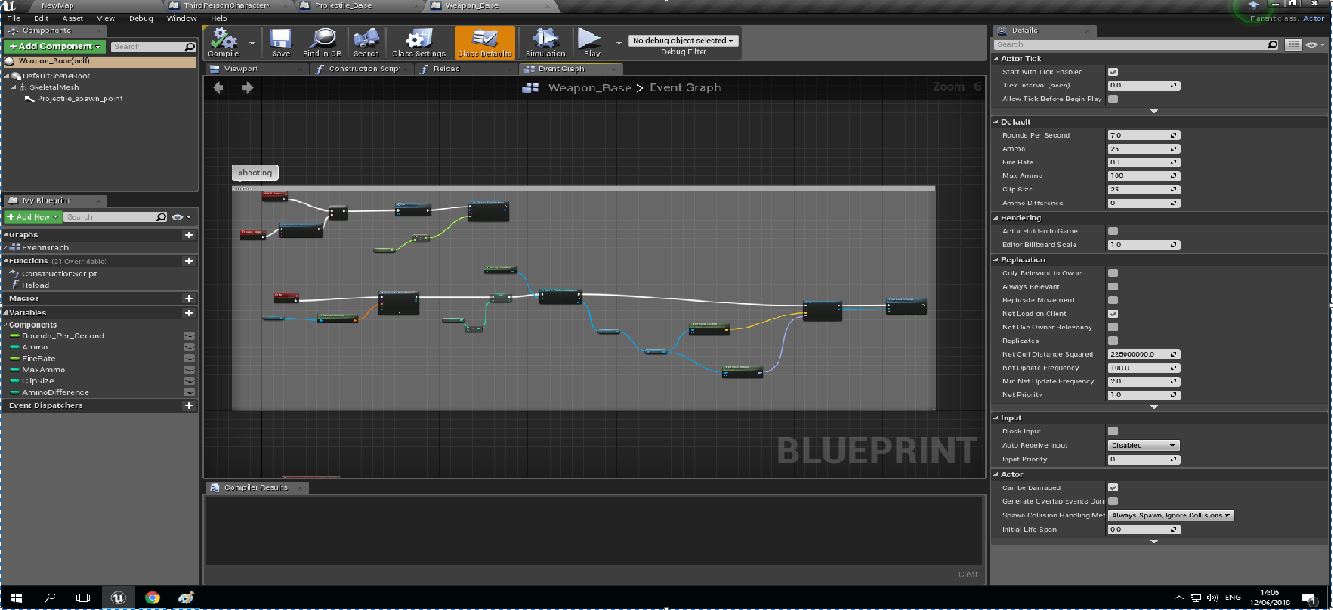The height and width of the screenshot is (610, 1333).
Task: Enable Allow Tick Before Begin Play
Action: [x=1113, y=99]
